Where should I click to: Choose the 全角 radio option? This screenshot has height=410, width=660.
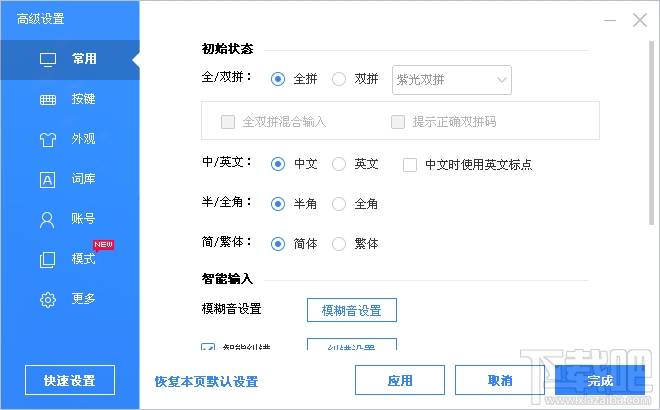[x=339, y=204]
